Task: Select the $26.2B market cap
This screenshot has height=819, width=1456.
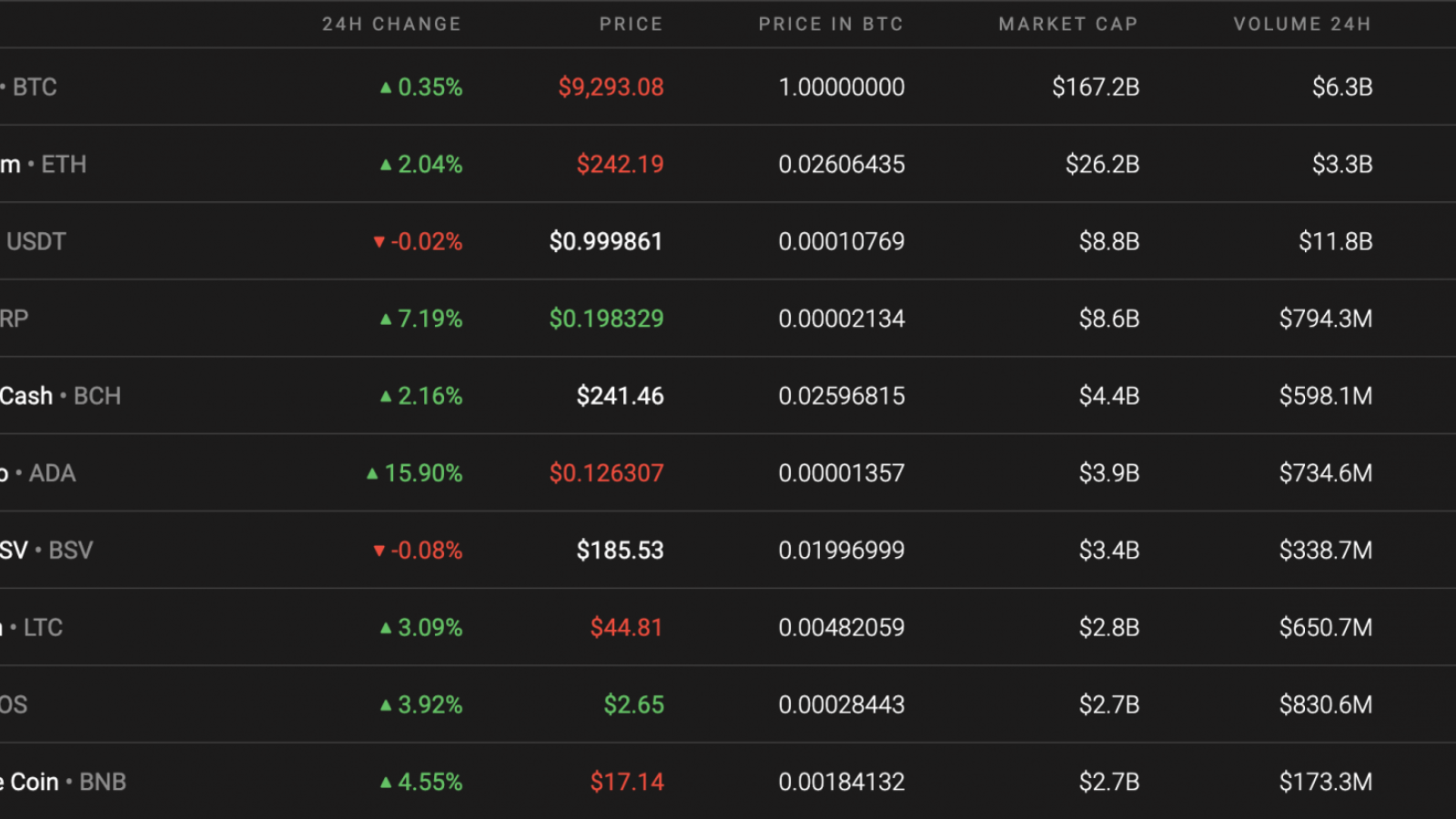Action: (1102, 165)
